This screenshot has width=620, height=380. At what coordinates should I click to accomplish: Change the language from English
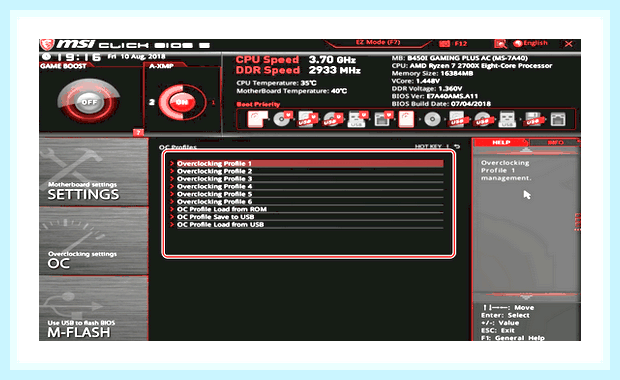click(531, 43)
